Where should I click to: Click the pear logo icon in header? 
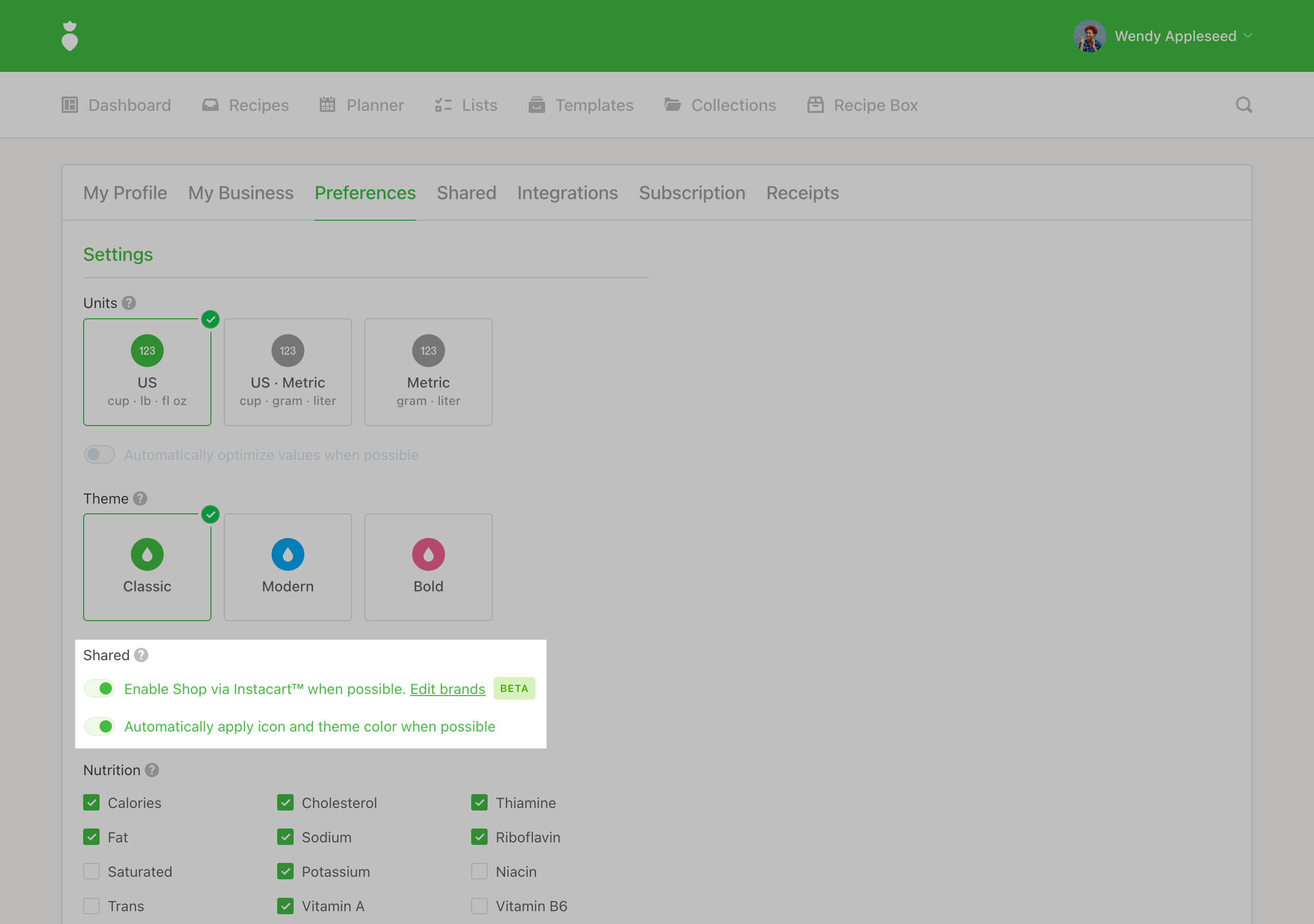tap(69, 36)
